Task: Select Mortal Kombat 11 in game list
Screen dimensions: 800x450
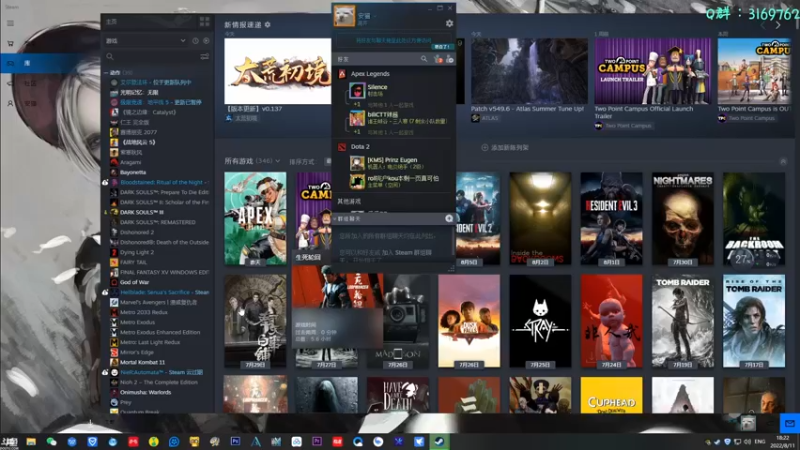Action: pos(142,362)
